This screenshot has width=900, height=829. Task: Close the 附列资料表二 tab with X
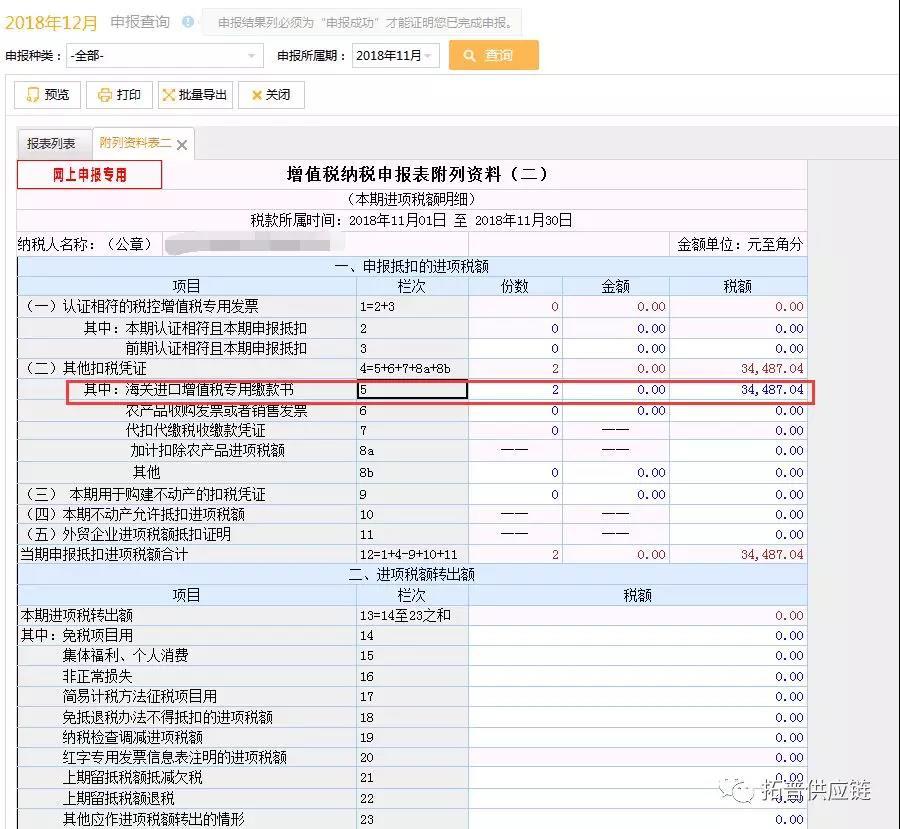182,145
